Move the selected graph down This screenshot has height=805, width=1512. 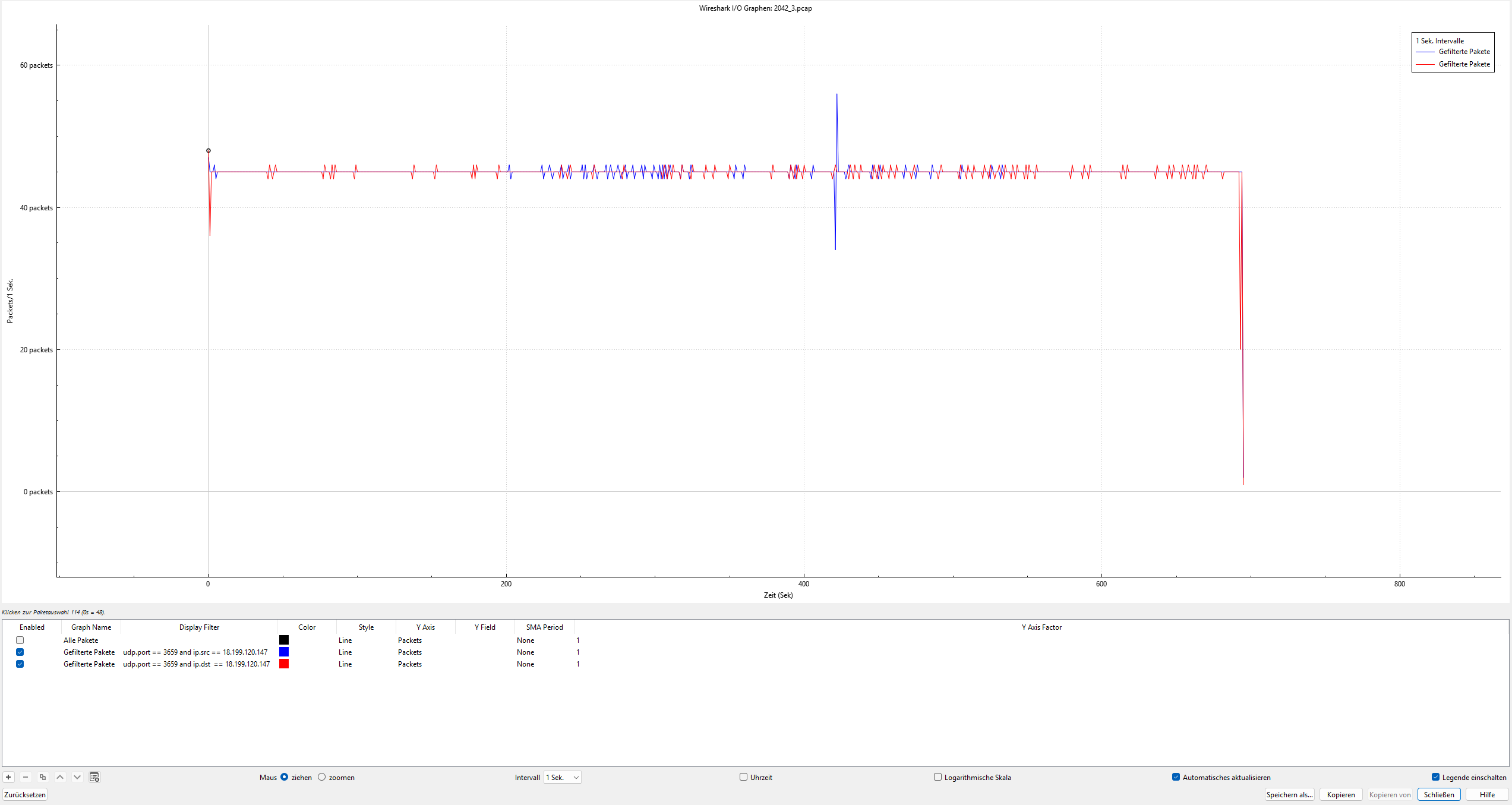pos(77,777)
